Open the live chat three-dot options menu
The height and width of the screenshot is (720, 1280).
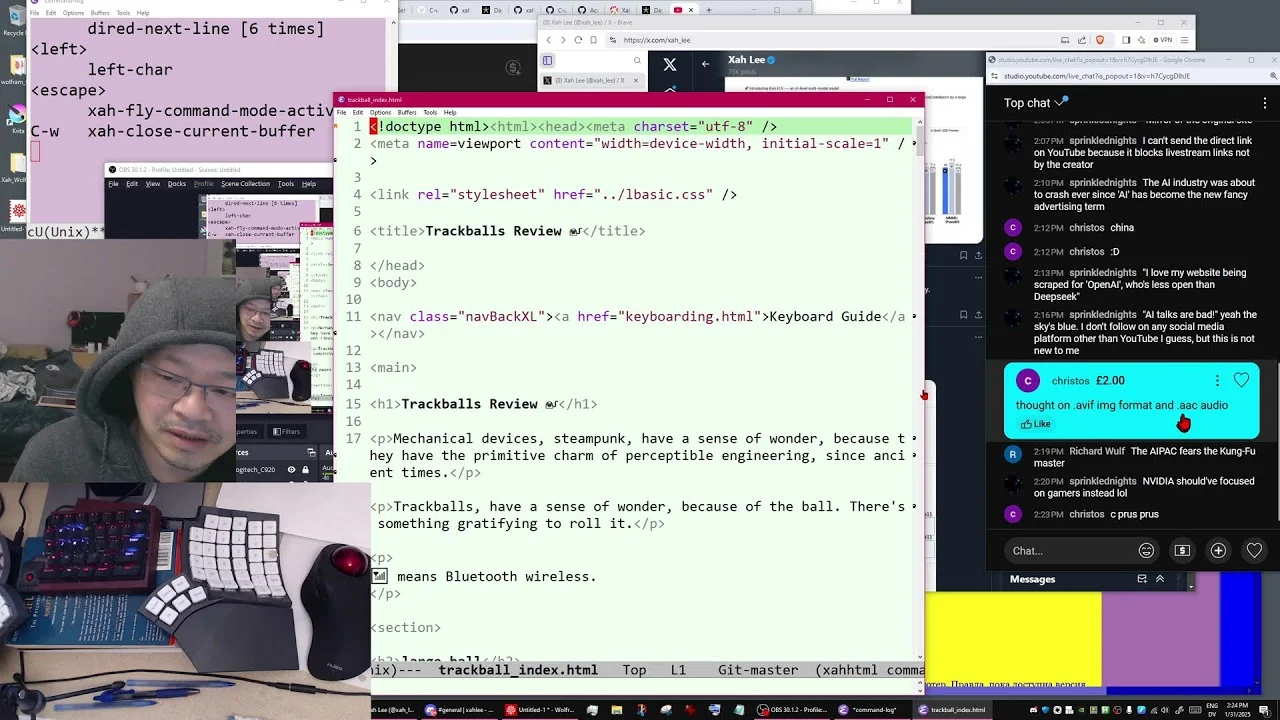[x=1264, y=103]
